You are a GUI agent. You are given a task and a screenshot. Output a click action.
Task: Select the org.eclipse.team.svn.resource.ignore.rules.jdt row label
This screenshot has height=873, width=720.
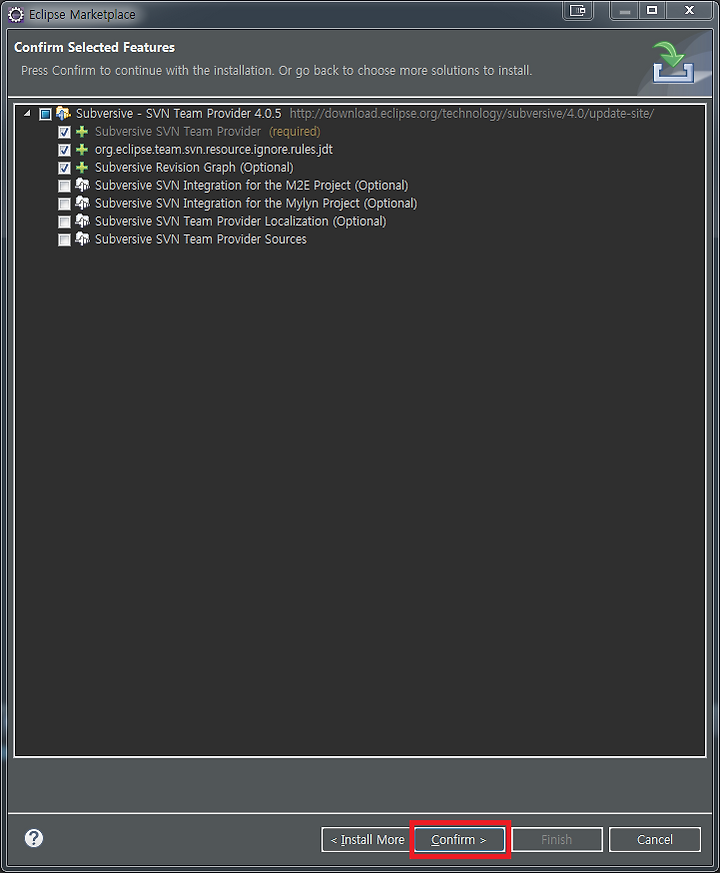point(214,149)
